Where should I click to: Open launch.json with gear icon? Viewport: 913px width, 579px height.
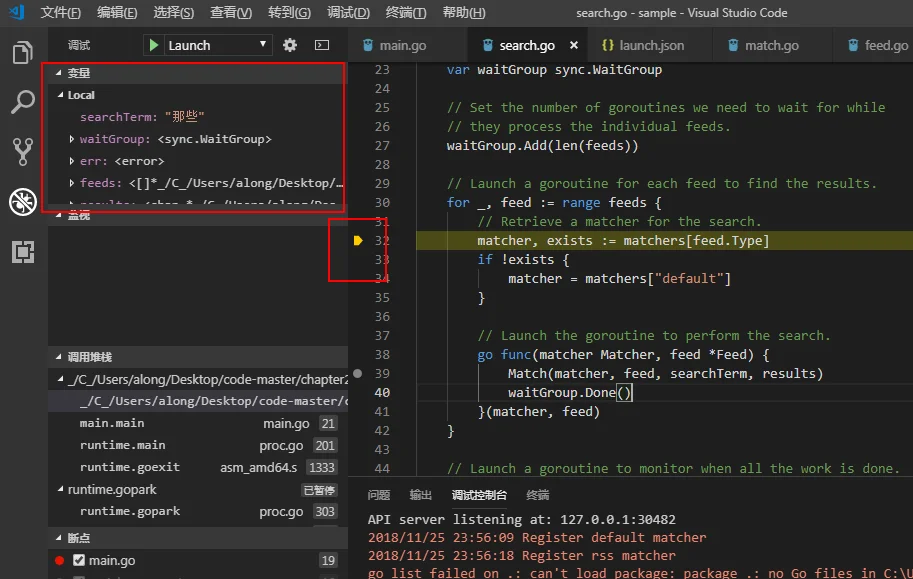[x=289, y=45]
